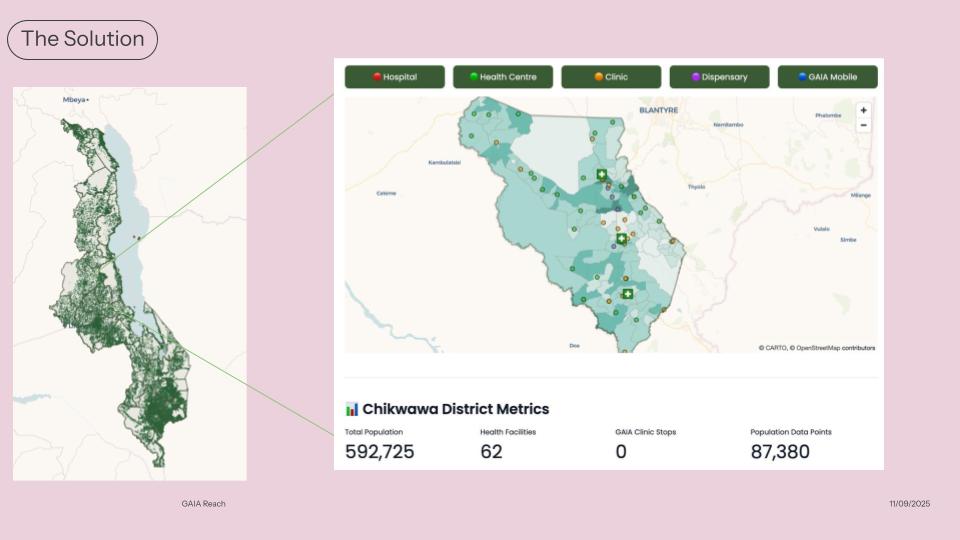
Task: Click the BLANTYRE map label
Action: [659, 110]
